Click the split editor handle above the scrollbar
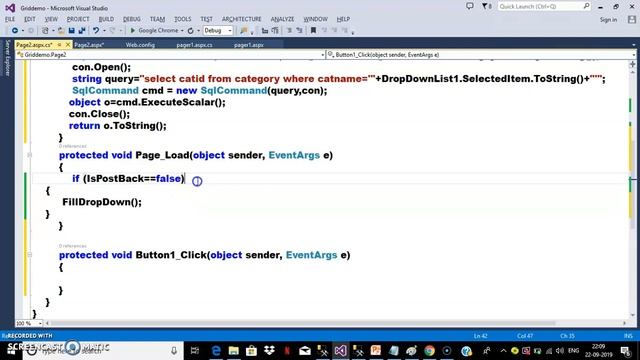 coord(633,64)
